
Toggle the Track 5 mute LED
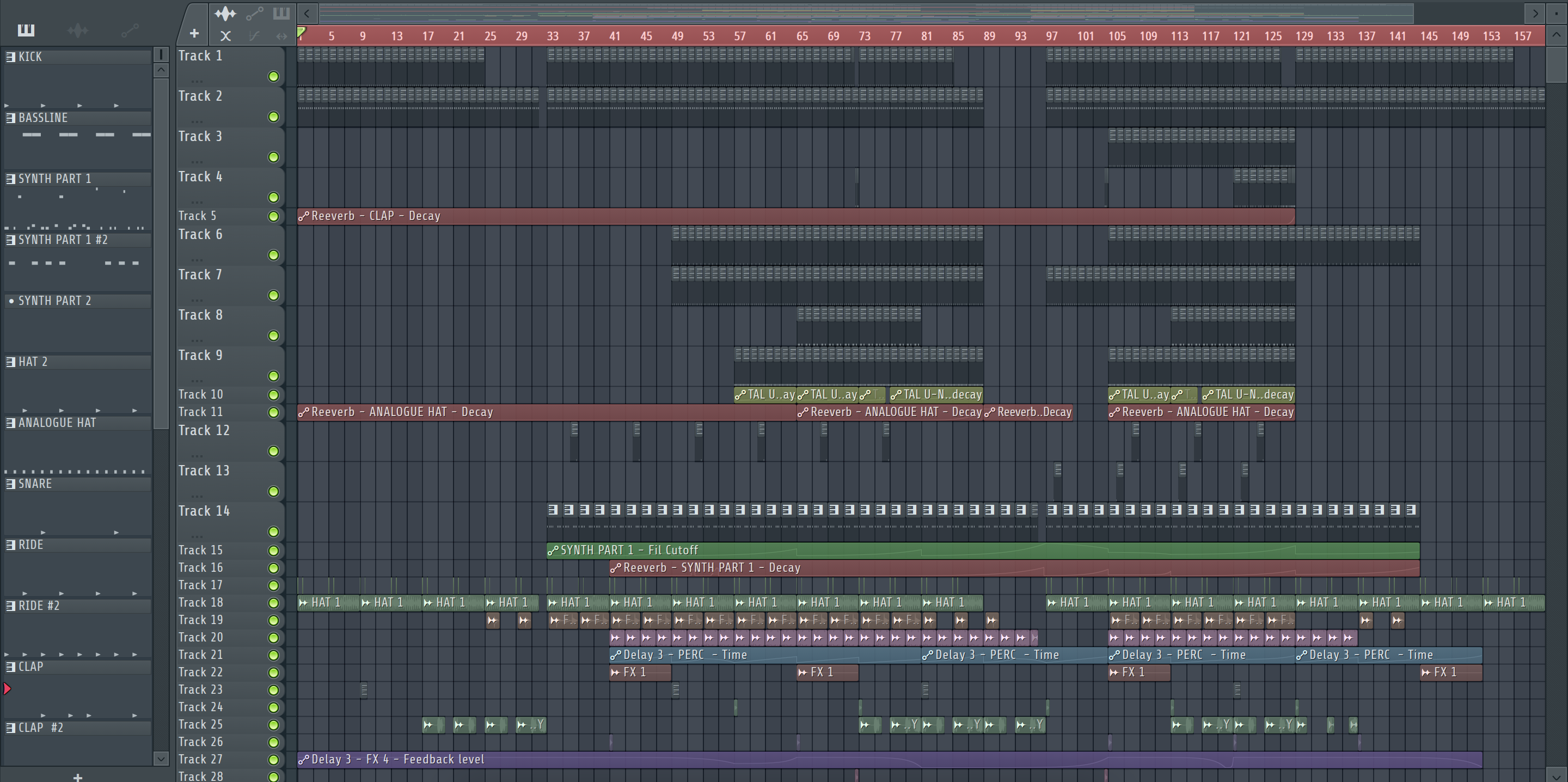coord(273,216)
